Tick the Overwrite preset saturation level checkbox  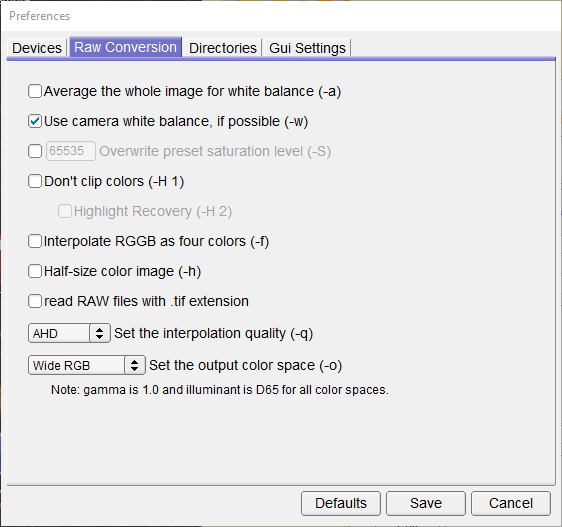(35, 151)
